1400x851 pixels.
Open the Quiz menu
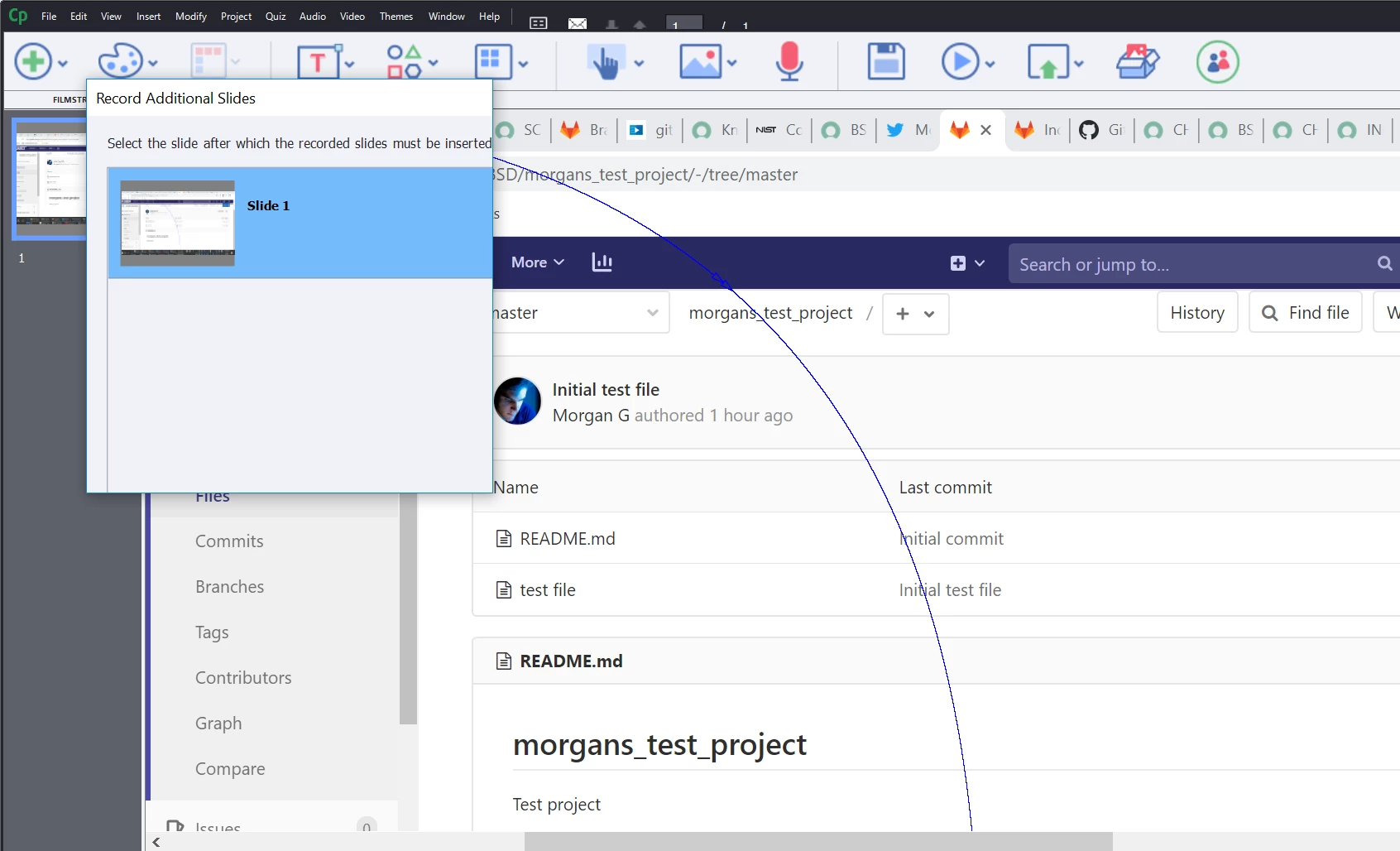276,17
